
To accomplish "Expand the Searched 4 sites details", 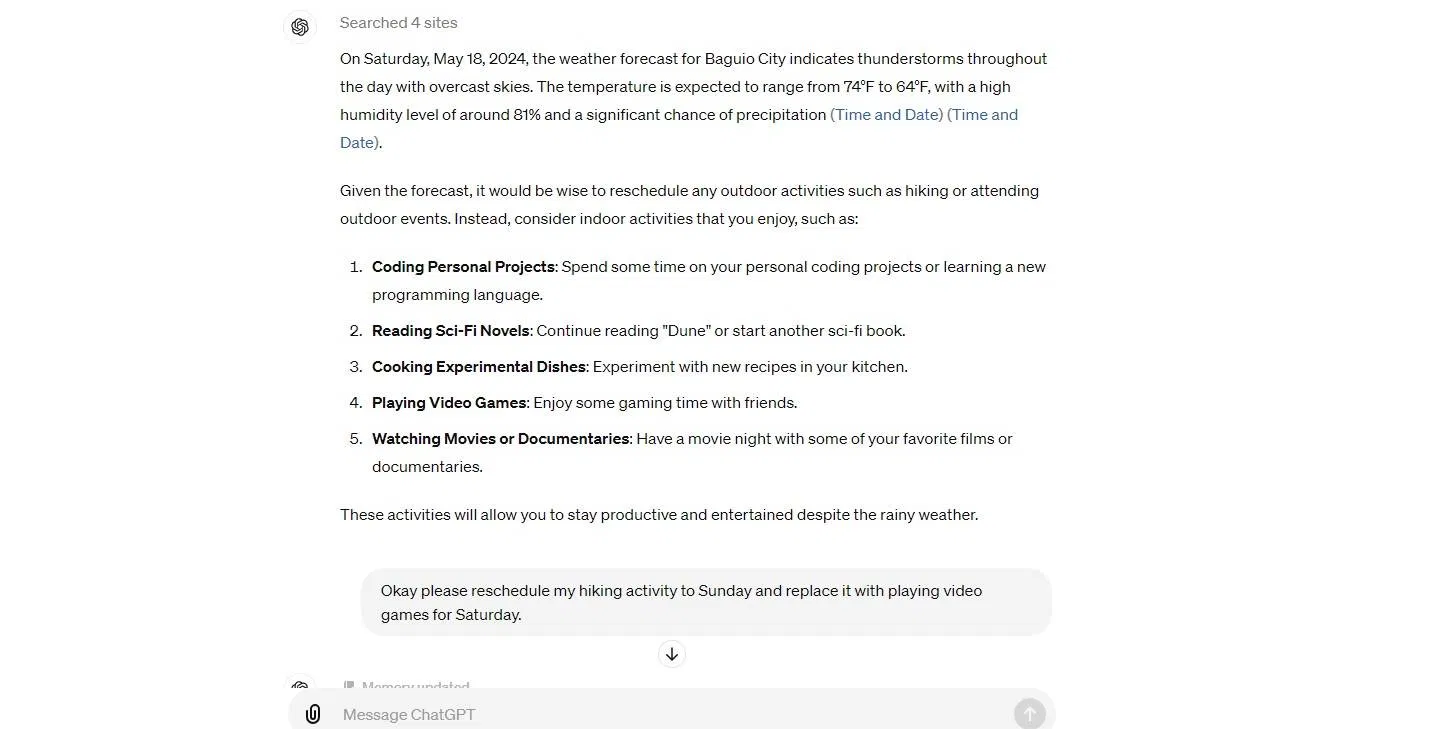I will pos(398,22).
